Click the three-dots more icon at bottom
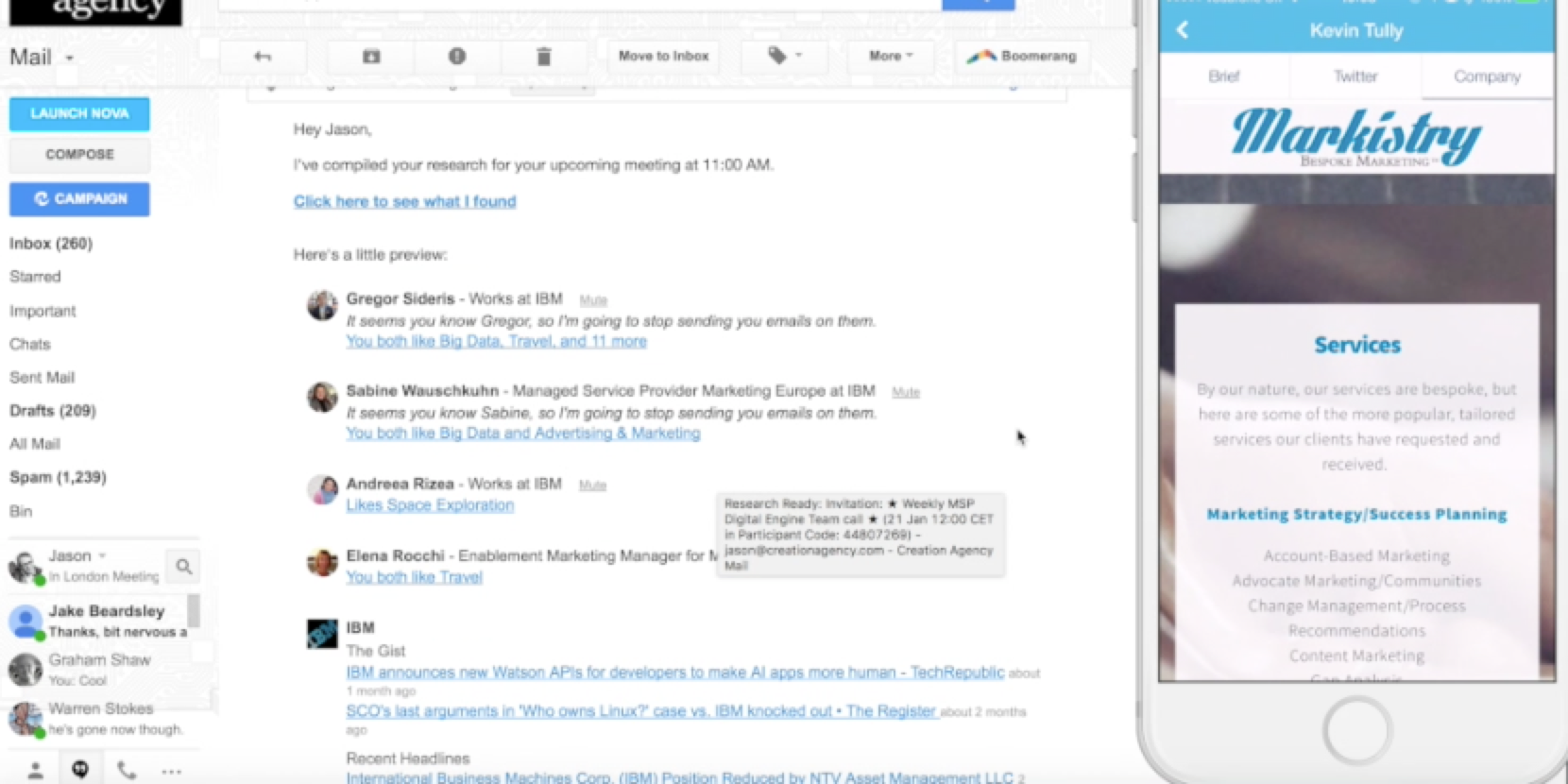Screen dimensions: 1568x784 click(171, 771)
